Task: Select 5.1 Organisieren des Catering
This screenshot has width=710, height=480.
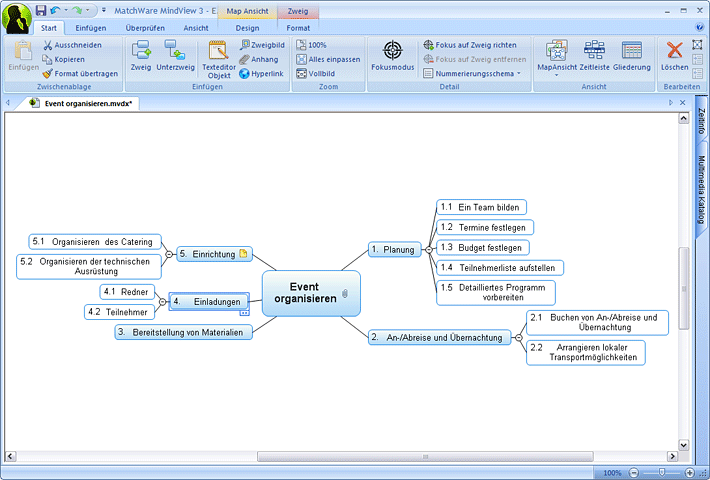Action: 95,241
